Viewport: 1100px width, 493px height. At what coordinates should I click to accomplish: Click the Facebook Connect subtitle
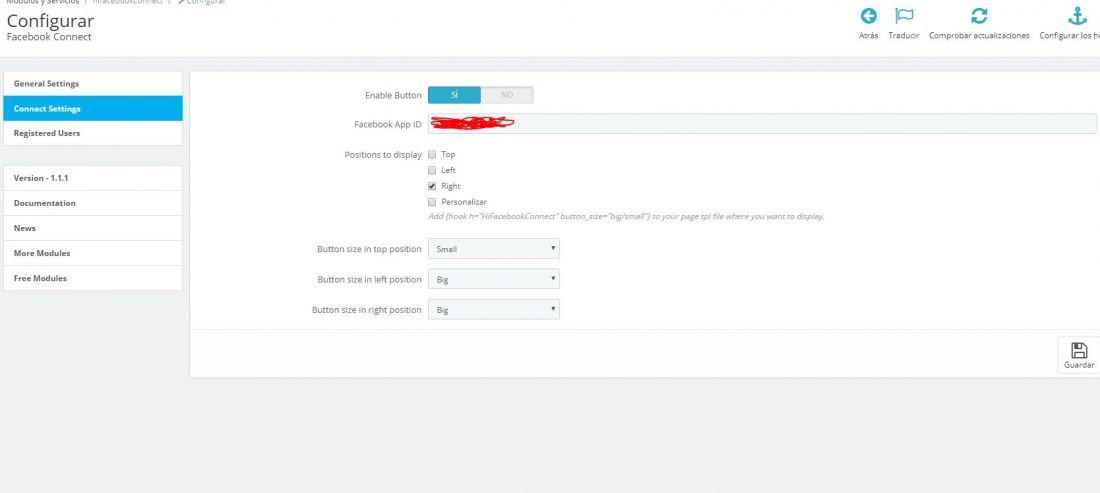49,37
